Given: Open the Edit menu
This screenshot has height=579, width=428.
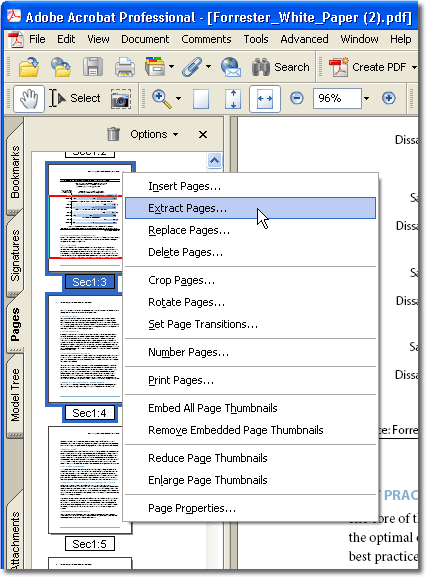Looking at the screenshot, I should click(x=66, y=39).
